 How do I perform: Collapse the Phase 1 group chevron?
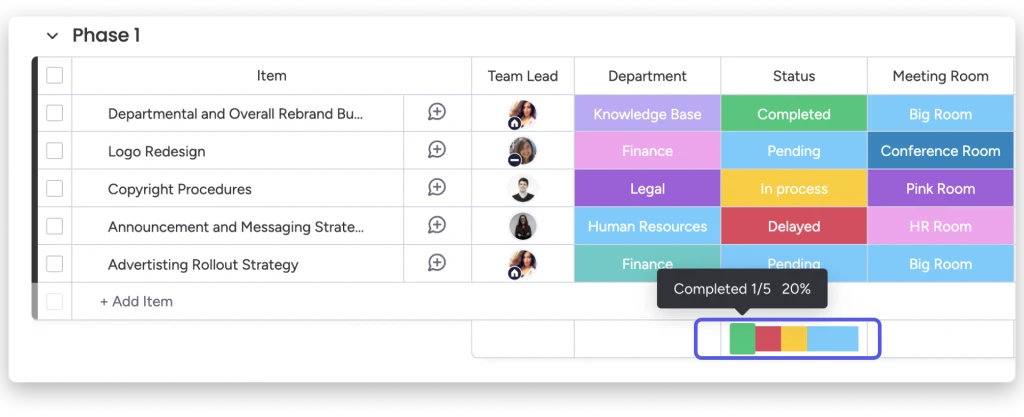52,36
